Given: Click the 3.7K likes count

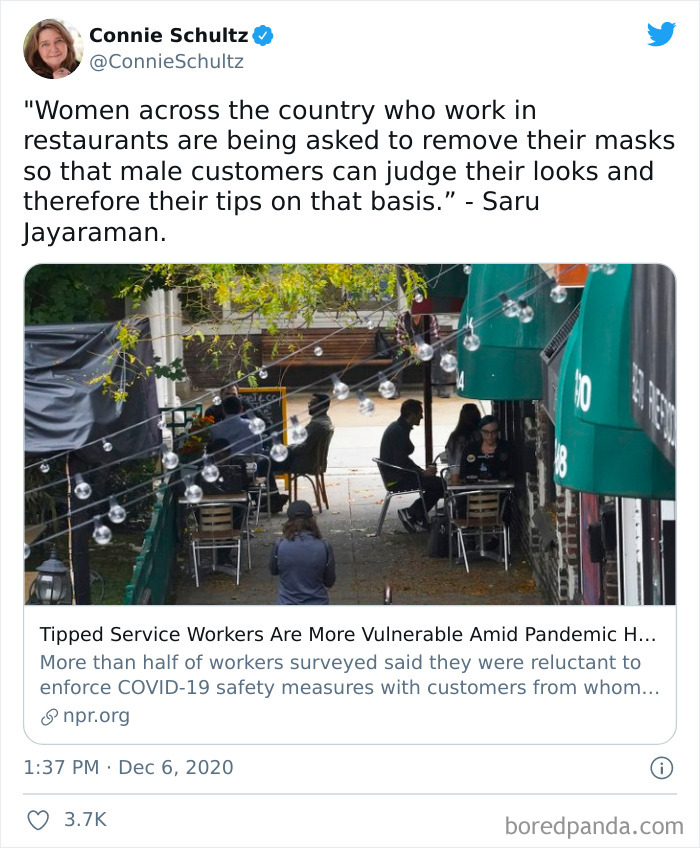Looking at the screenshot, I should point(85,819).
